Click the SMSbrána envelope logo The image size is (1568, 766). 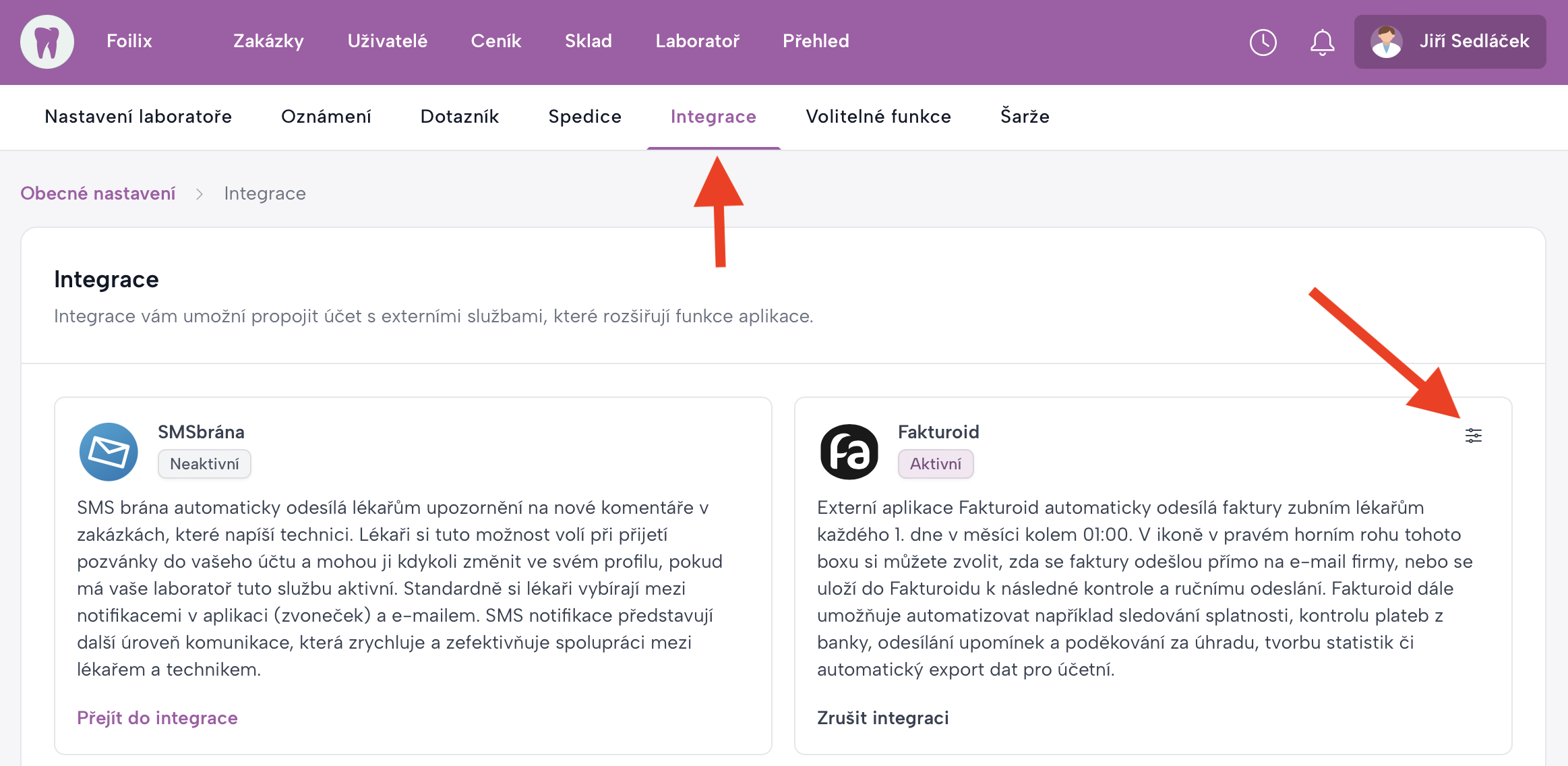(109, 451)
